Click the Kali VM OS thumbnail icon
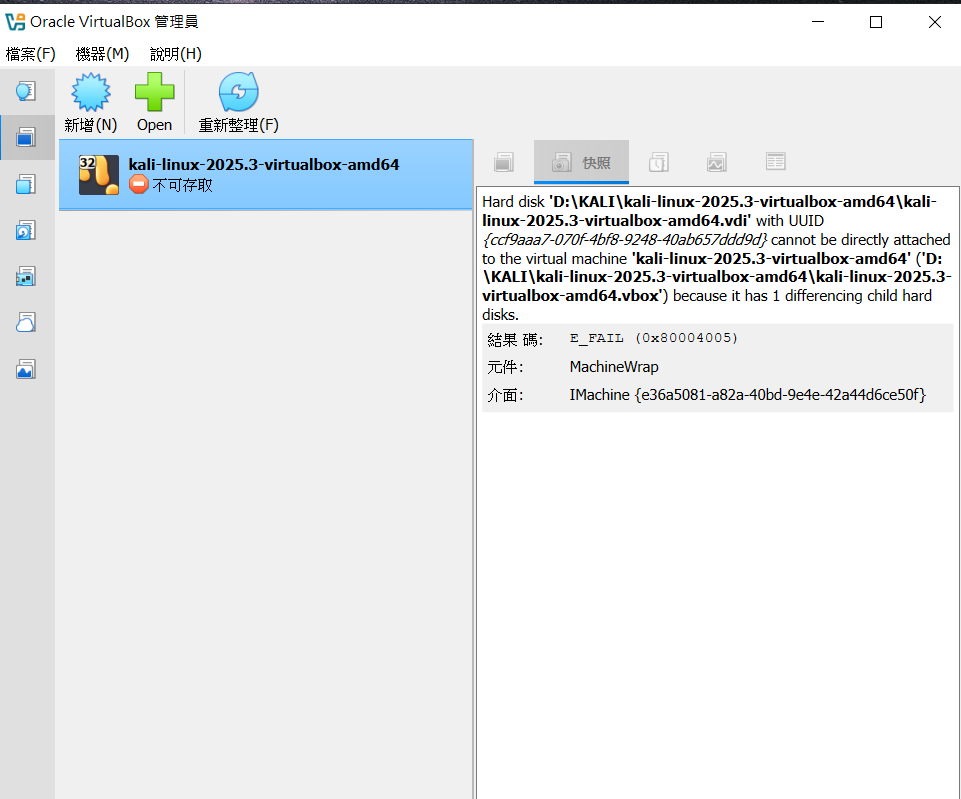Image resolution: width=961 pixels, height=799 pixels. coord(99,175)
